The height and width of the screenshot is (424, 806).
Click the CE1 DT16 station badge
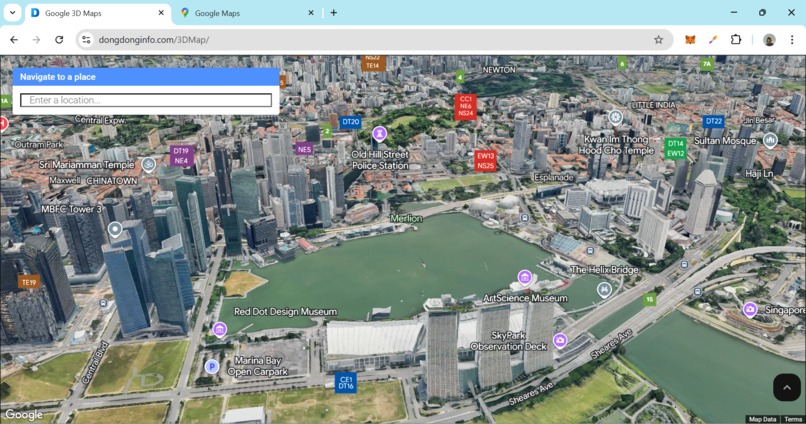[x=346, y=383]
